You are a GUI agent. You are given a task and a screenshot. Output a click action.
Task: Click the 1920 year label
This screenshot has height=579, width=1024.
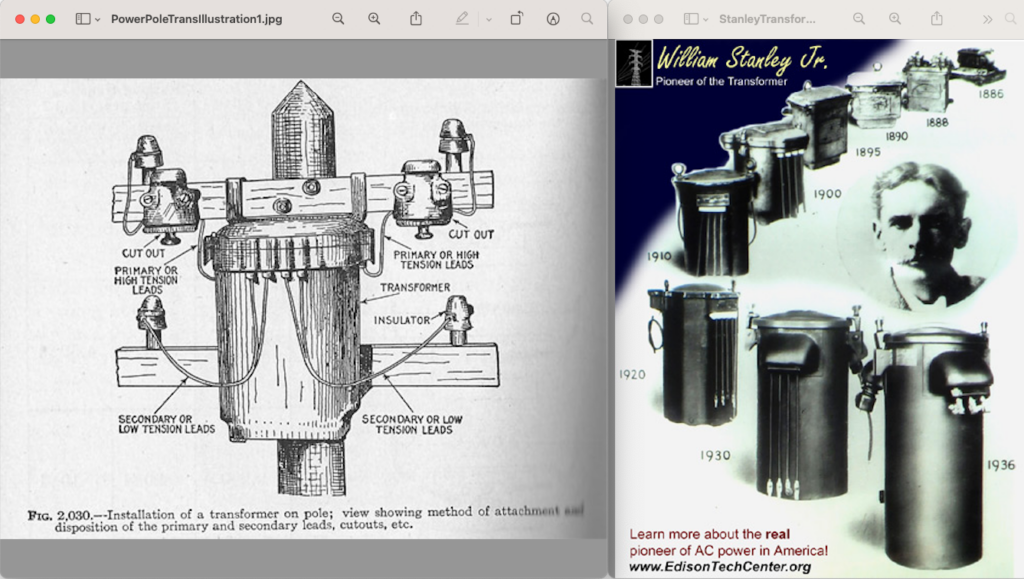coord(632,375)
